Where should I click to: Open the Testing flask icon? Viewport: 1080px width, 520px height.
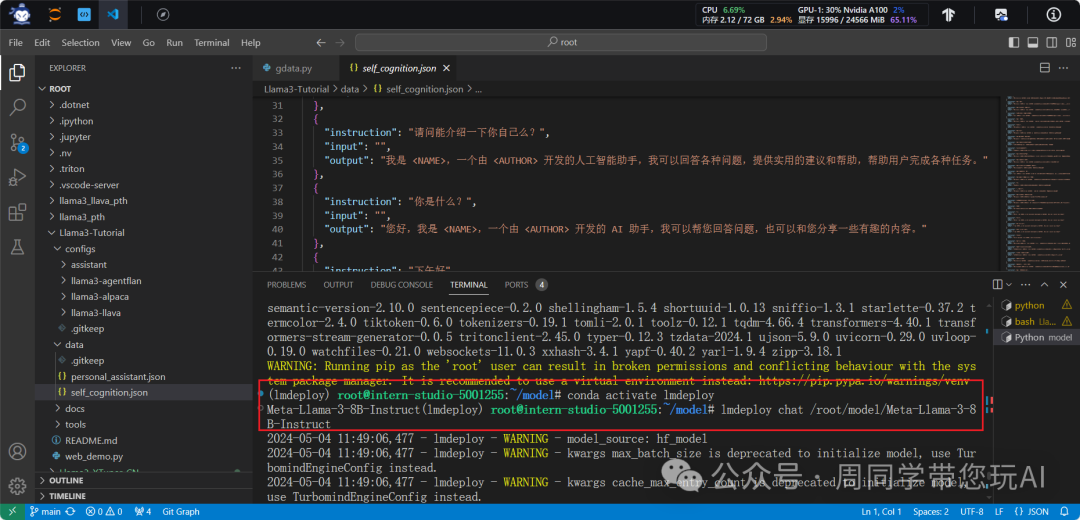coord(17,246)
